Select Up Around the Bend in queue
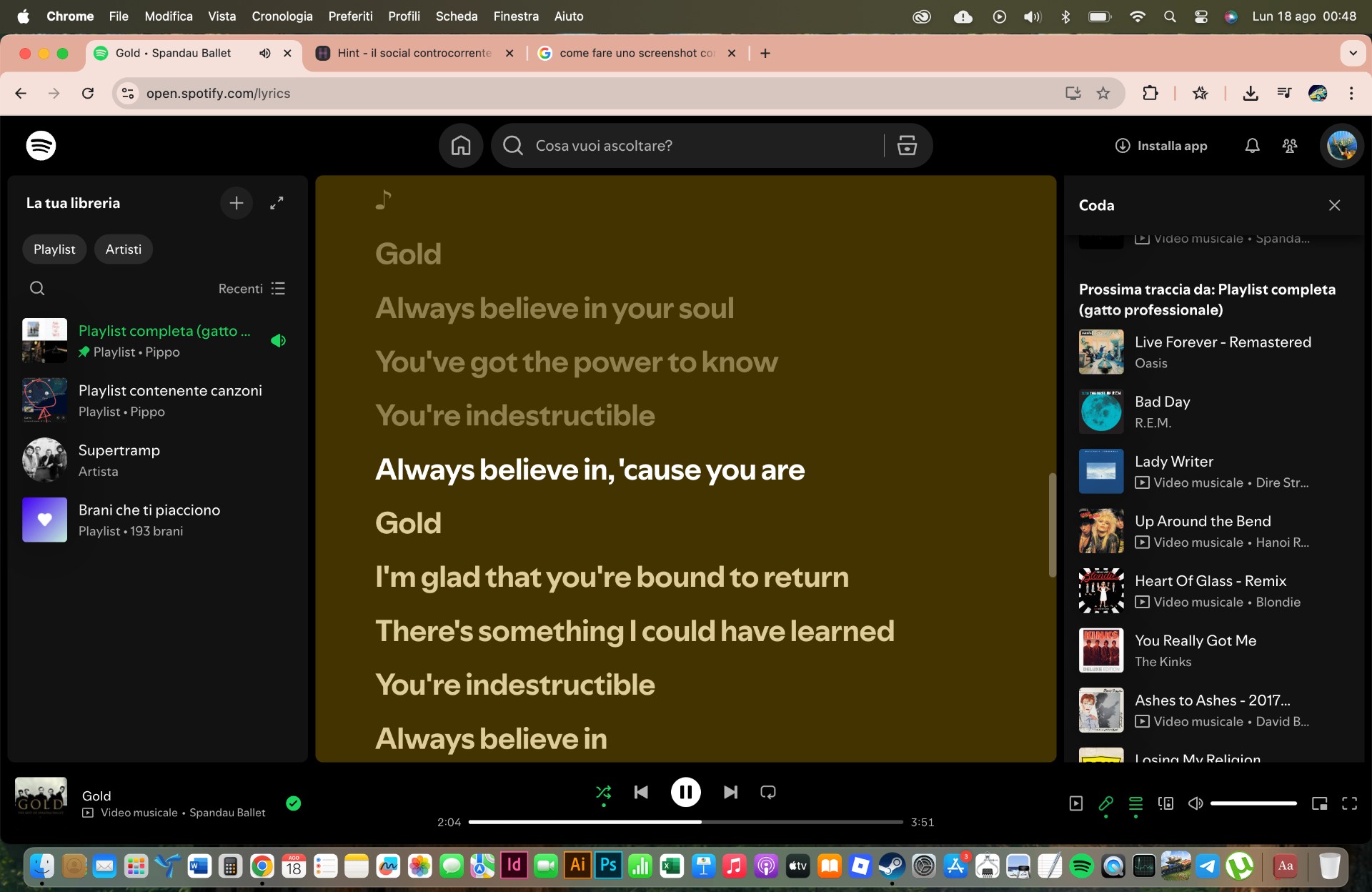Screen dimensions: 1372x892 pyautogui.click(x=1213, y=531)
